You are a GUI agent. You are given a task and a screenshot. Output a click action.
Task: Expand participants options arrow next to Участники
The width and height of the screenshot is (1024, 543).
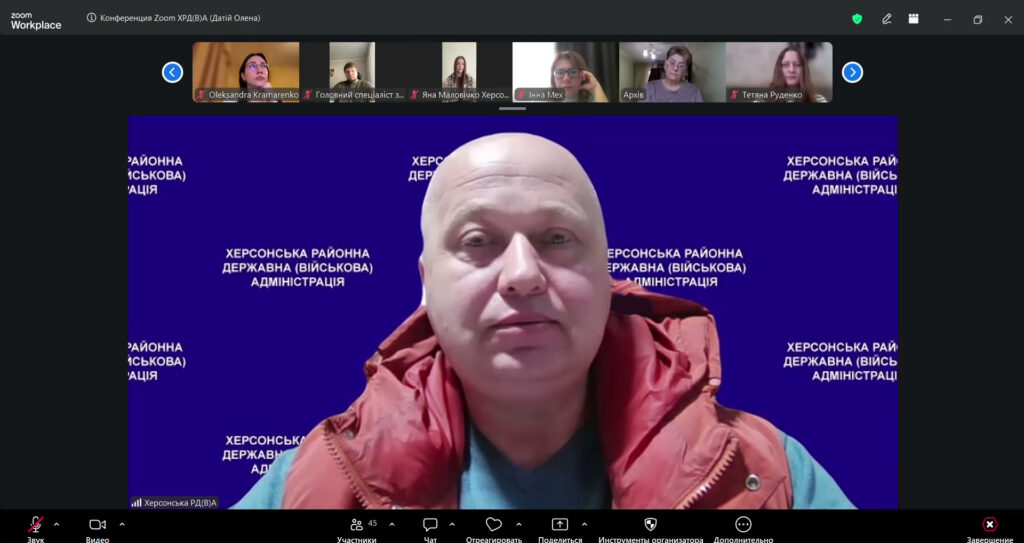(x=392, y=524)
